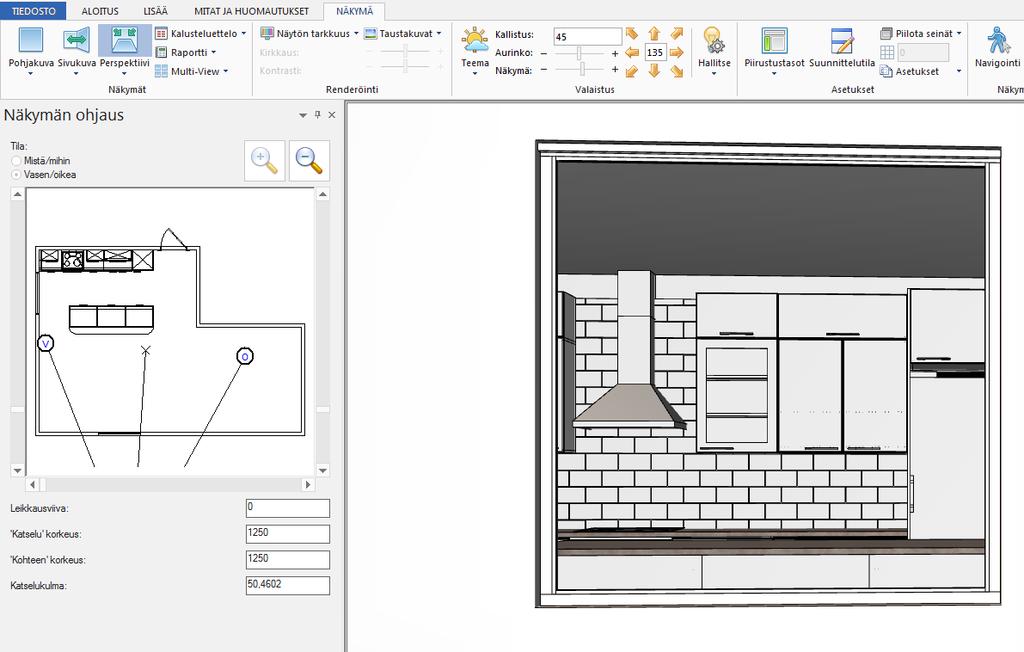Expand Raportti dropdown arrow
1024x652 pixels.
[x=214, y=52]
